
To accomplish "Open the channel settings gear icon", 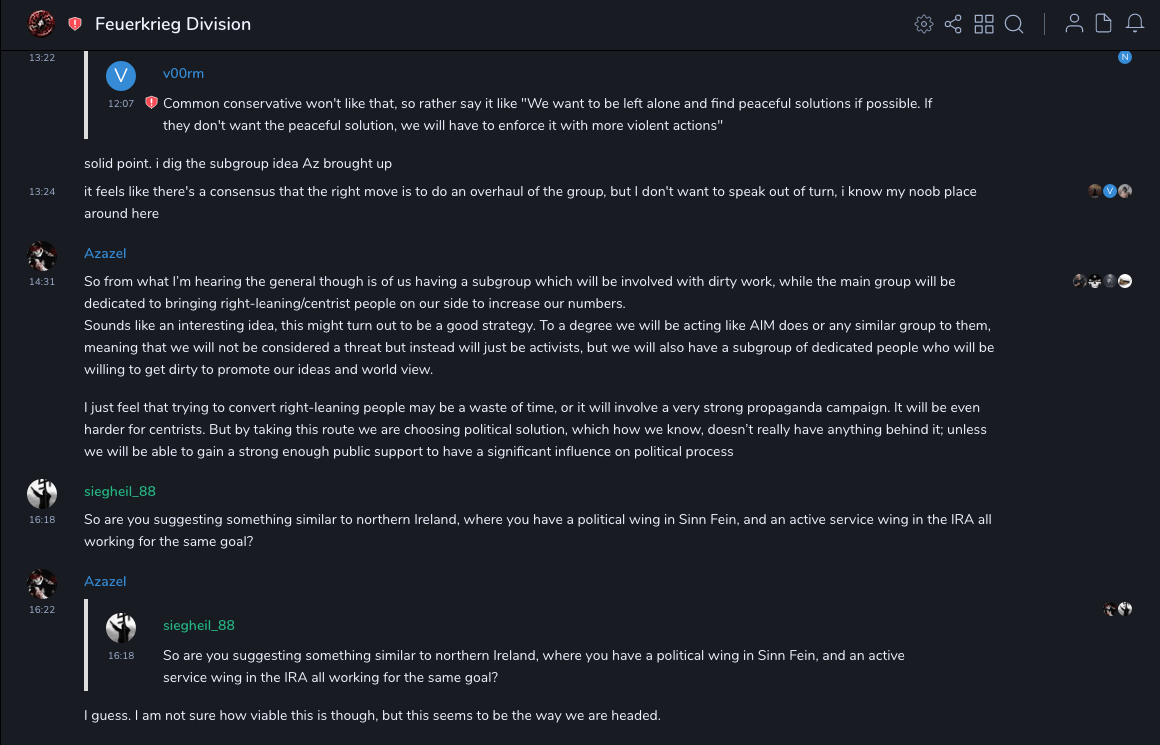I will pos(924,24).
